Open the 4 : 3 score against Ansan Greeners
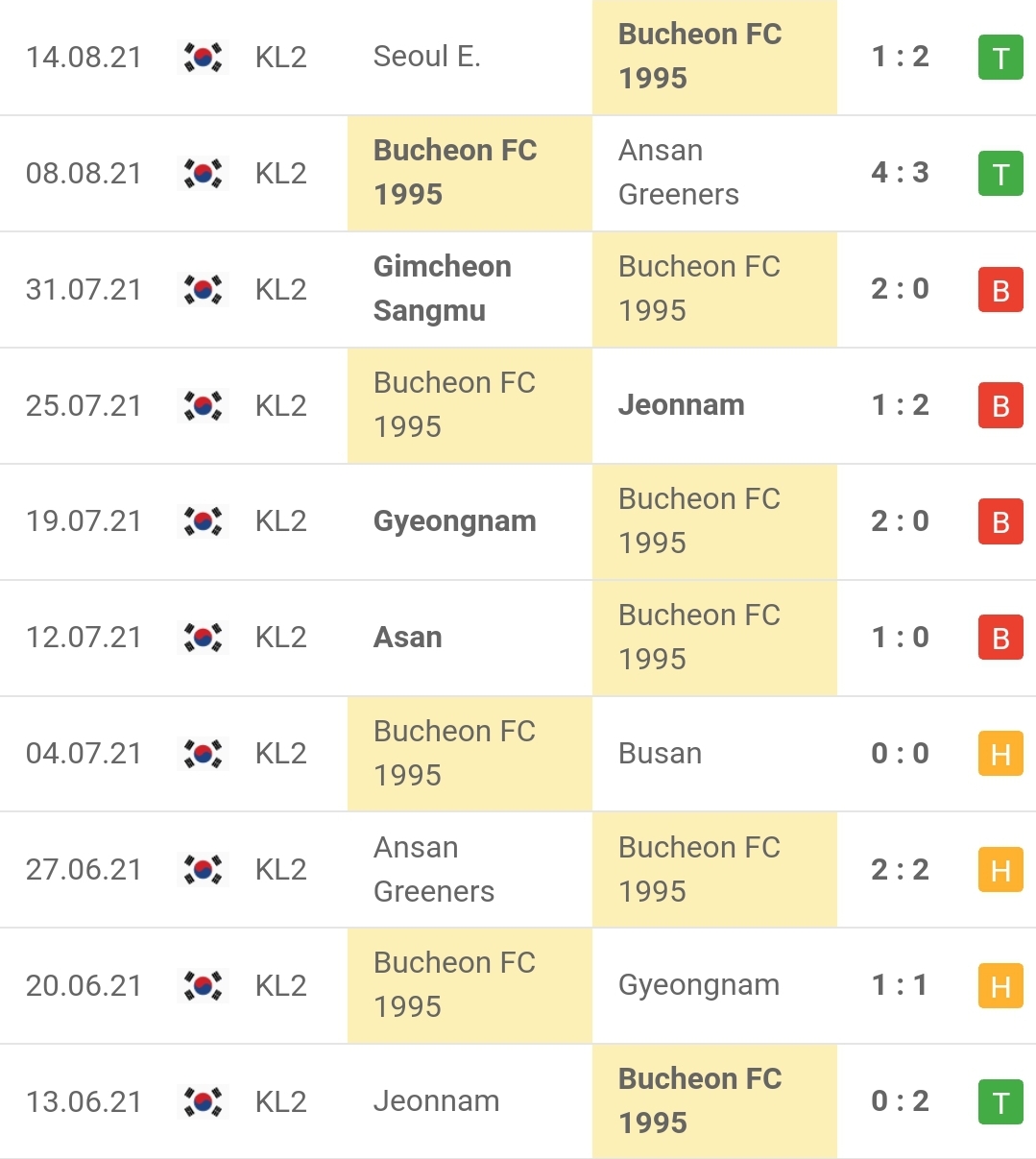The height and width of the screenshot is (1159, 1036). 900,173
